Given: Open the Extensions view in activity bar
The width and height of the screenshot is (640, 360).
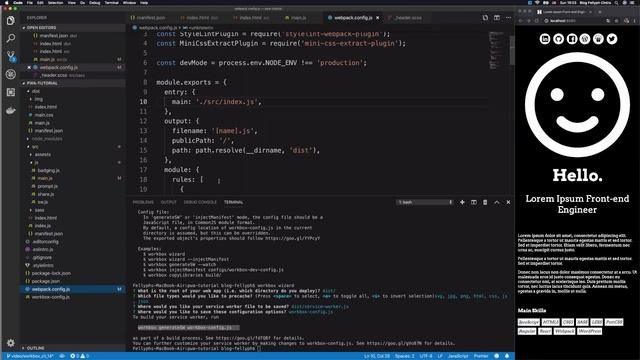Looking at the screenshot, I should point(11,92).
